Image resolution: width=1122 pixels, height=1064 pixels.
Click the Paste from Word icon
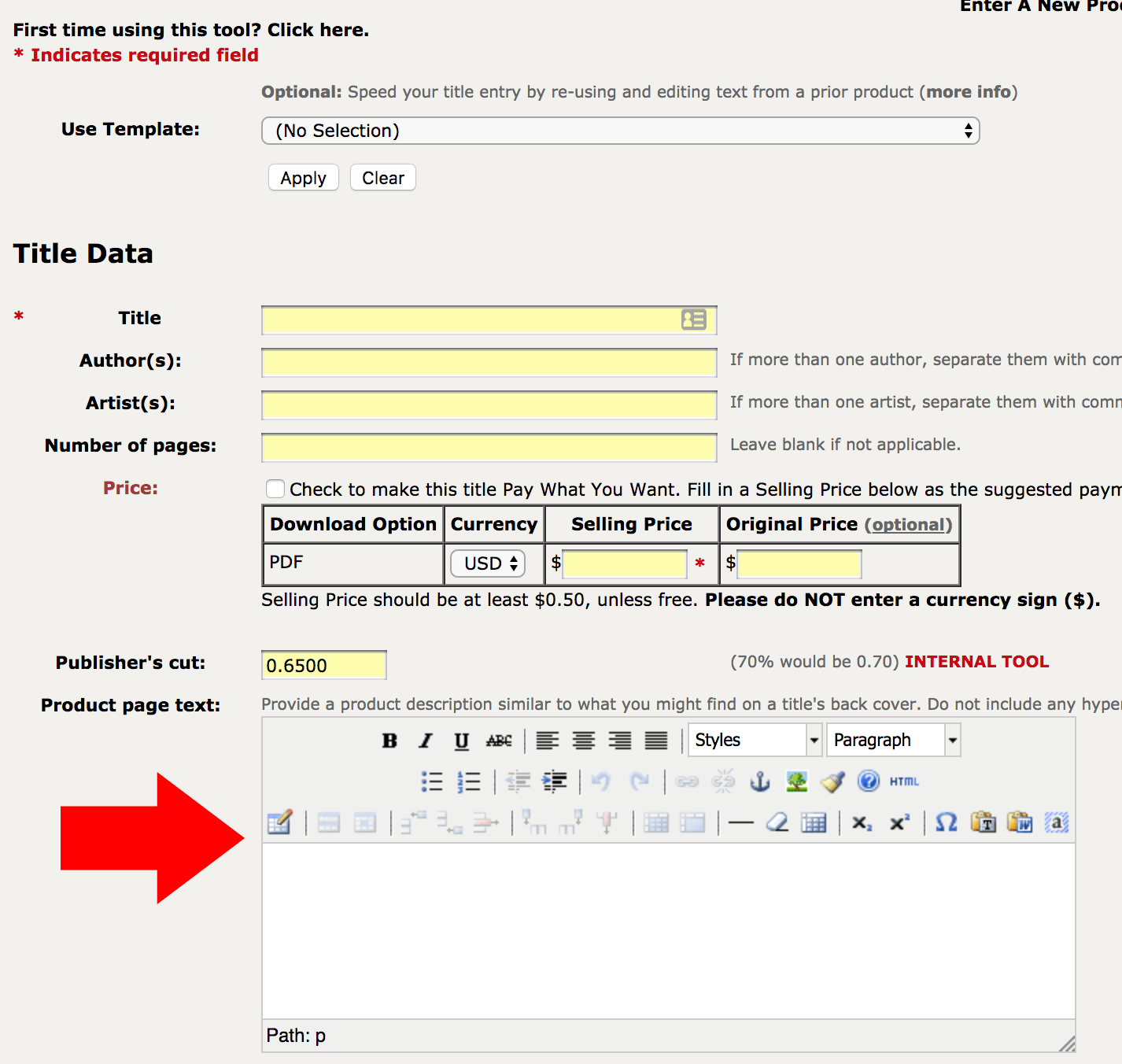coord(1018,822)
